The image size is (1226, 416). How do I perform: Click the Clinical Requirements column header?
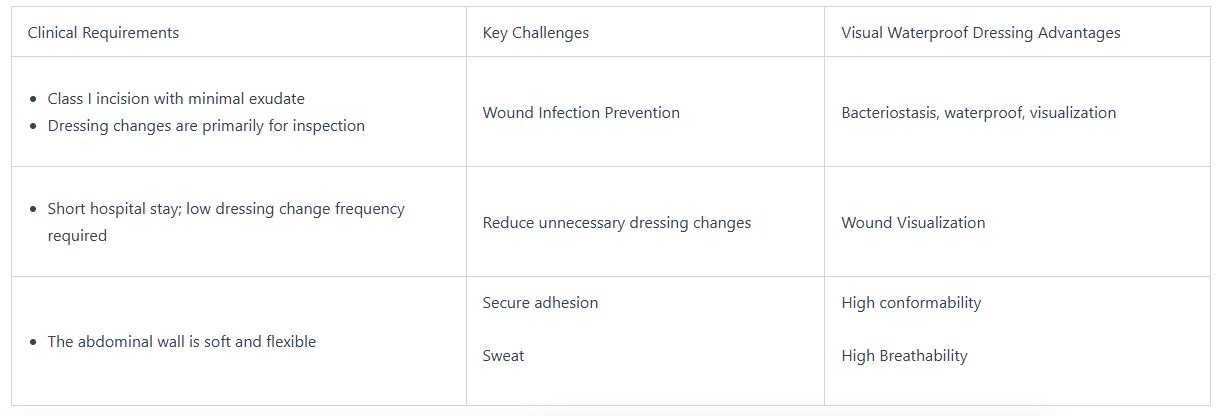103,33
